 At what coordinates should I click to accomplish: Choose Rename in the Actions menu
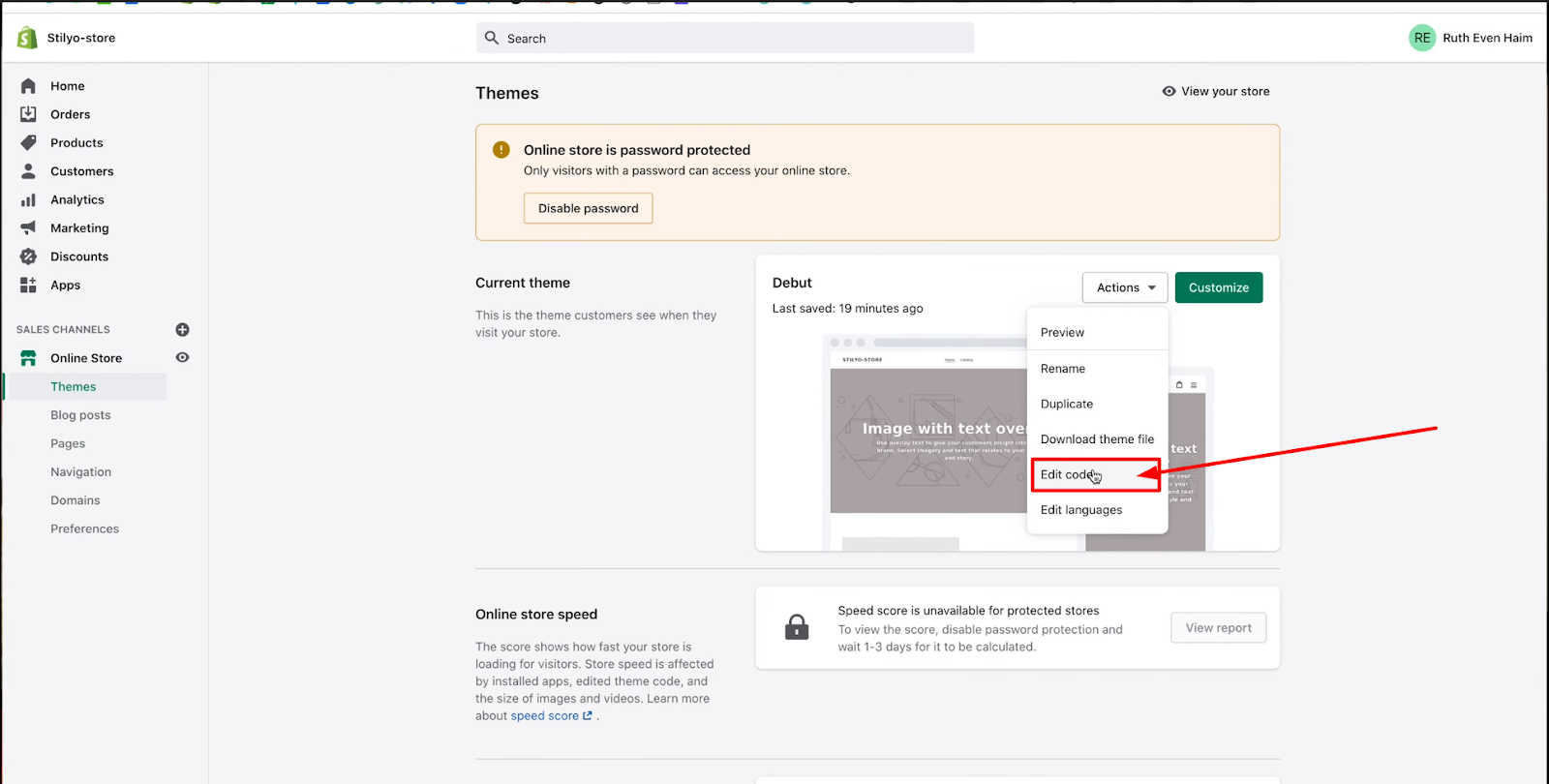pos(1097,369)
